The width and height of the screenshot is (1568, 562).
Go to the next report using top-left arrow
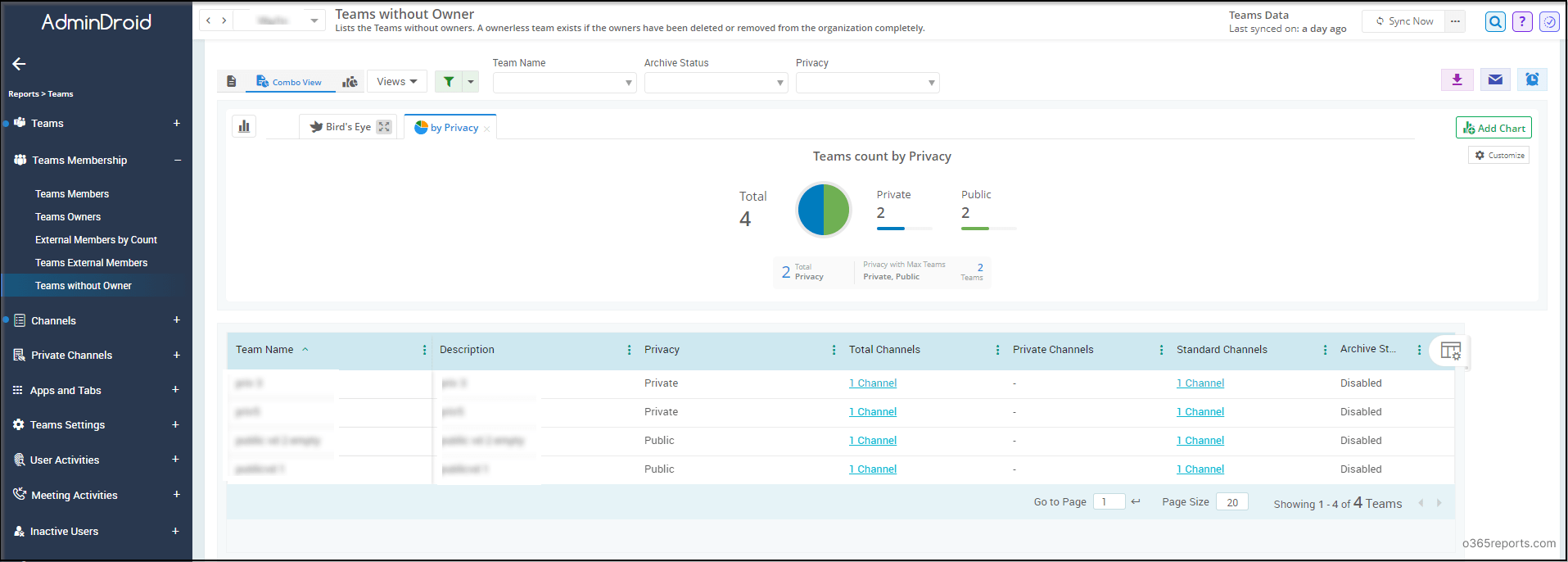pos(224,20)
